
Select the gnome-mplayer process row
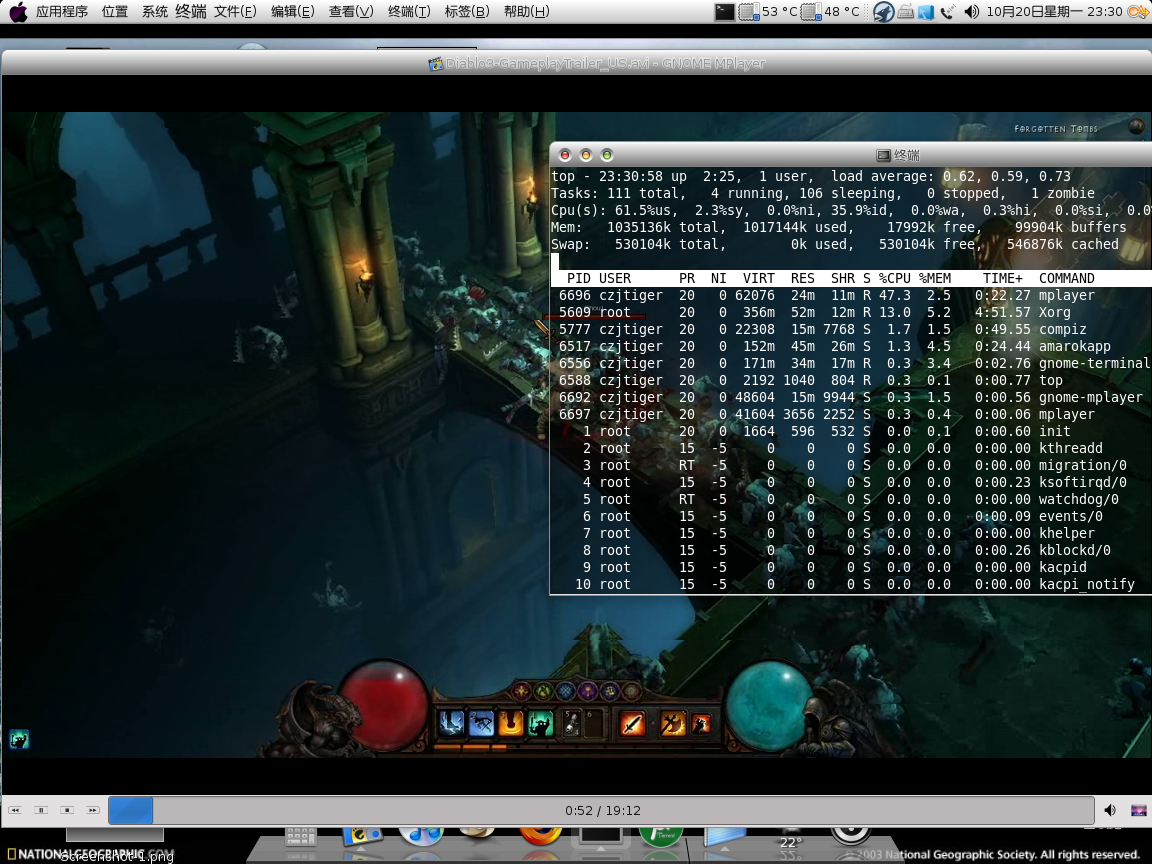pyautogui.click(x=851, y=397)
